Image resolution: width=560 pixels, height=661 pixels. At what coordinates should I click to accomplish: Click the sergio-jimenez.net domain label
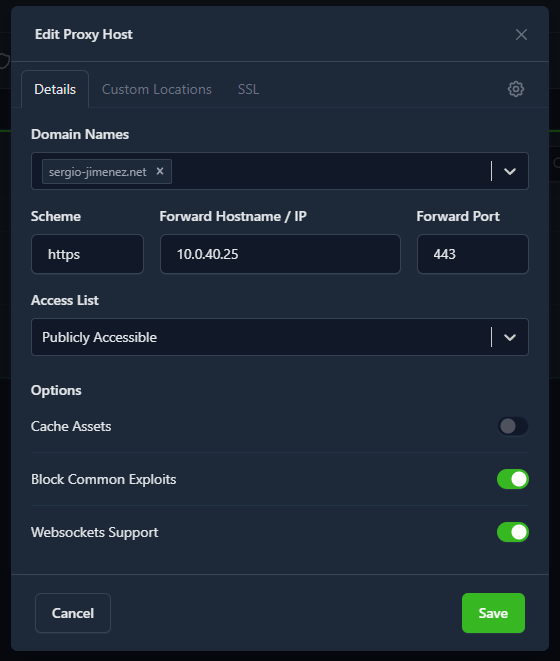(x=97, y=172)
